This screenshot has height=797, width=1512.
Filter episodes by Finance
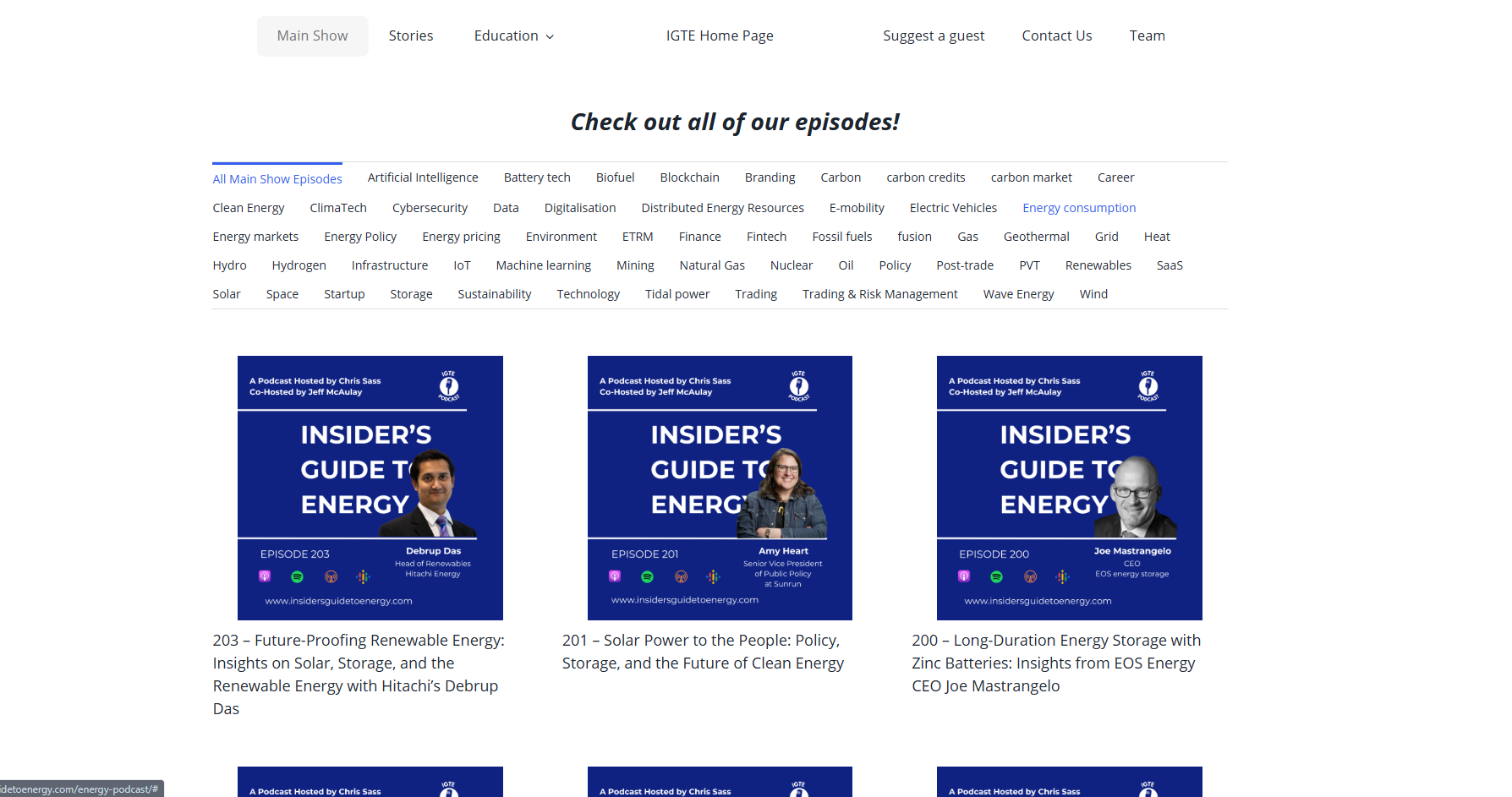click(700, 237)
